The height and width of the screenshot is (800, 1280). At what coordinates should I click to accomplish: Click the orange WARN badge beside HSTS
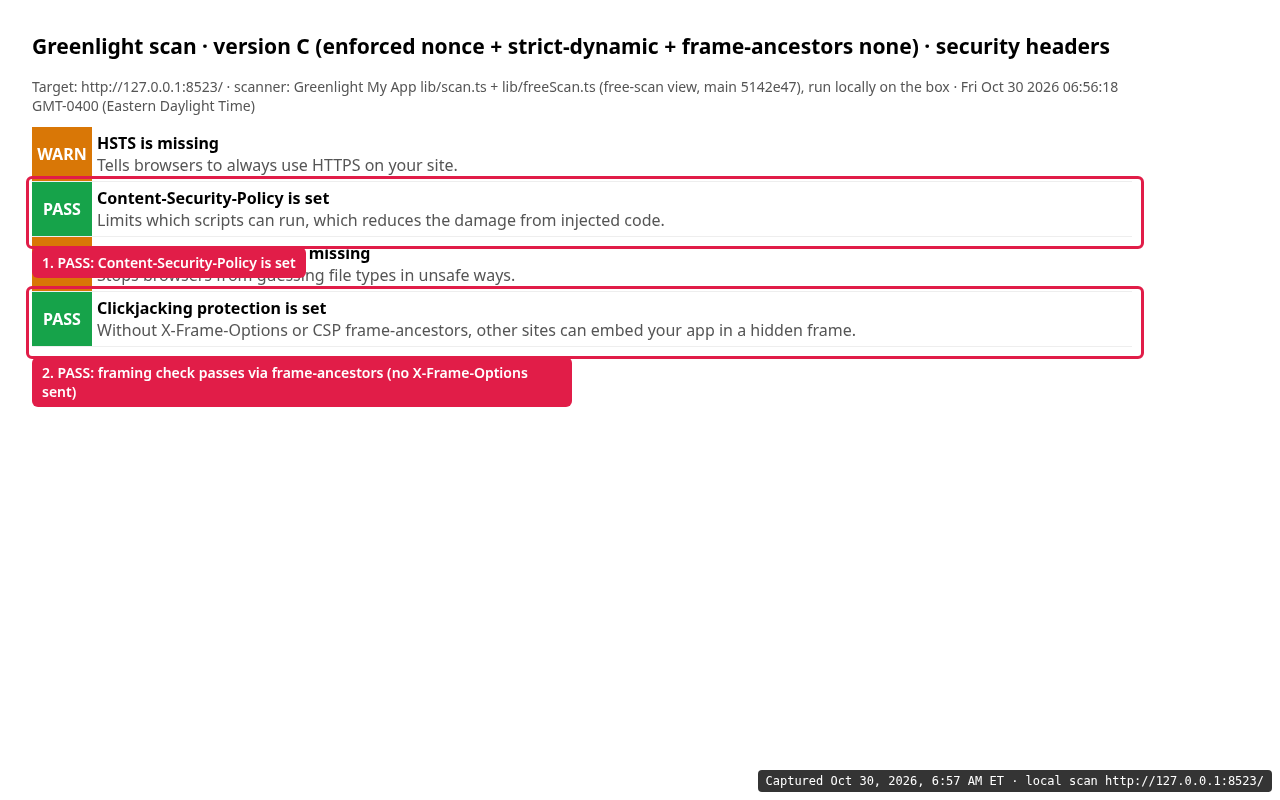click(x=62, y=154)
